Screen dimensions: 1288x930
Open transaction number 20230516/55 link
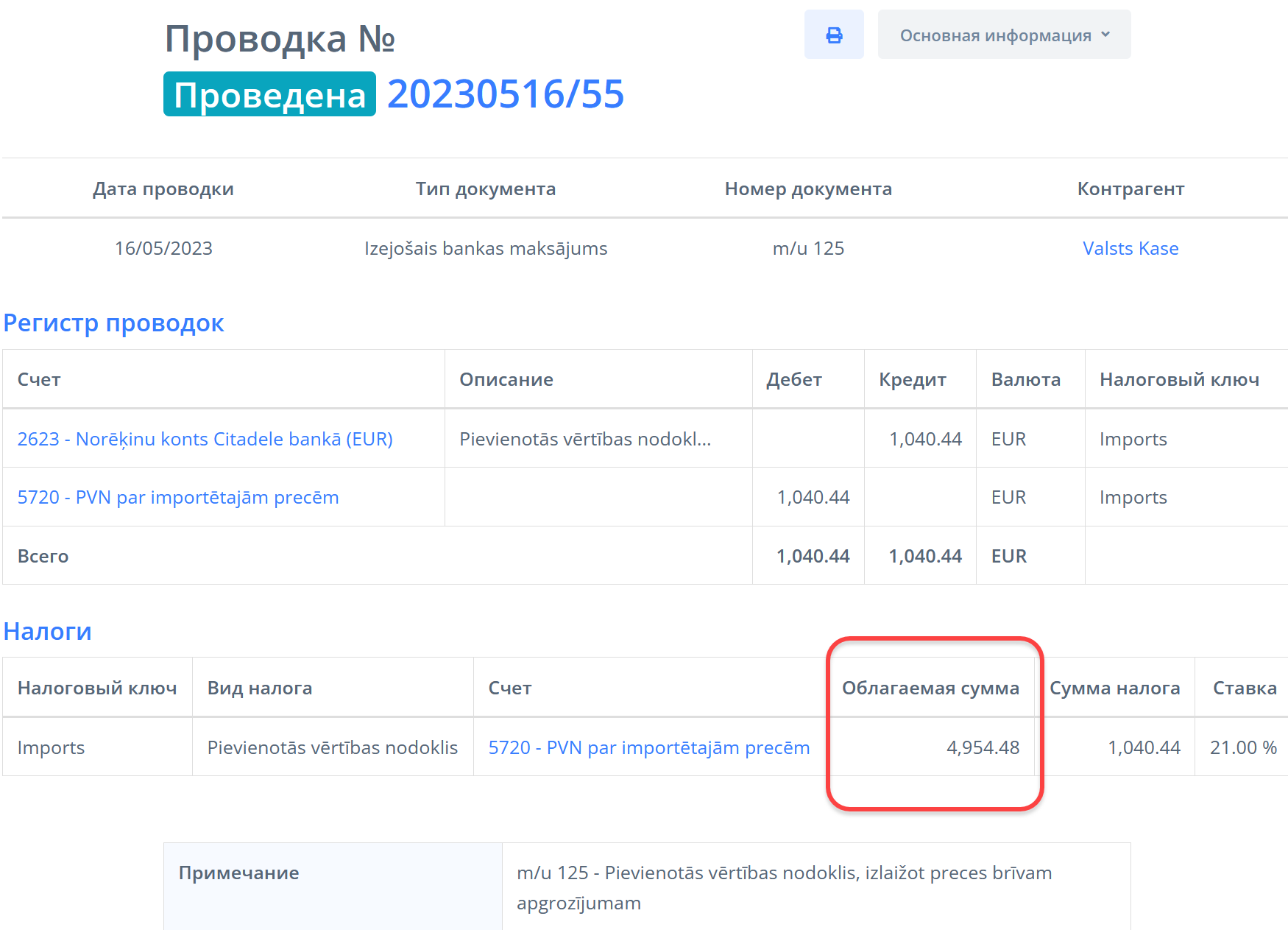[506, 94]
